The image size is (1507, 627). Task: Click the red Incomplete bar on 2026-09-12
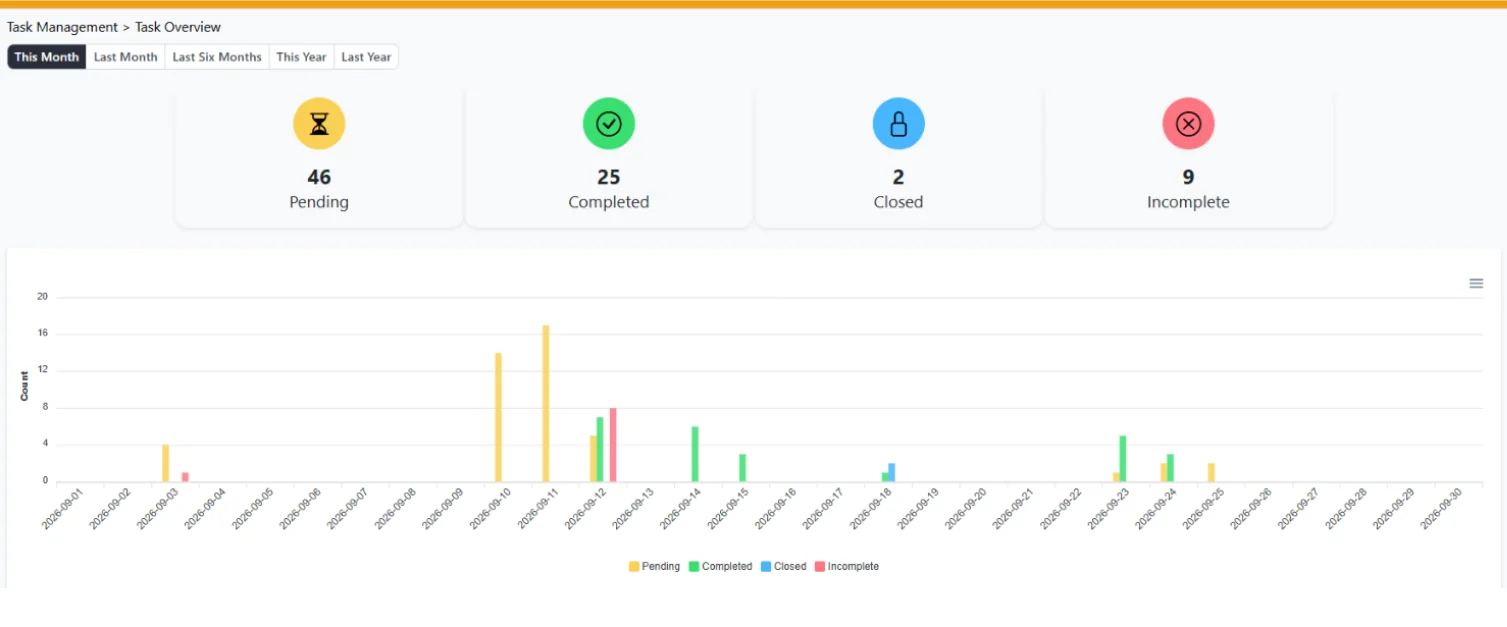tap(613, 445)
